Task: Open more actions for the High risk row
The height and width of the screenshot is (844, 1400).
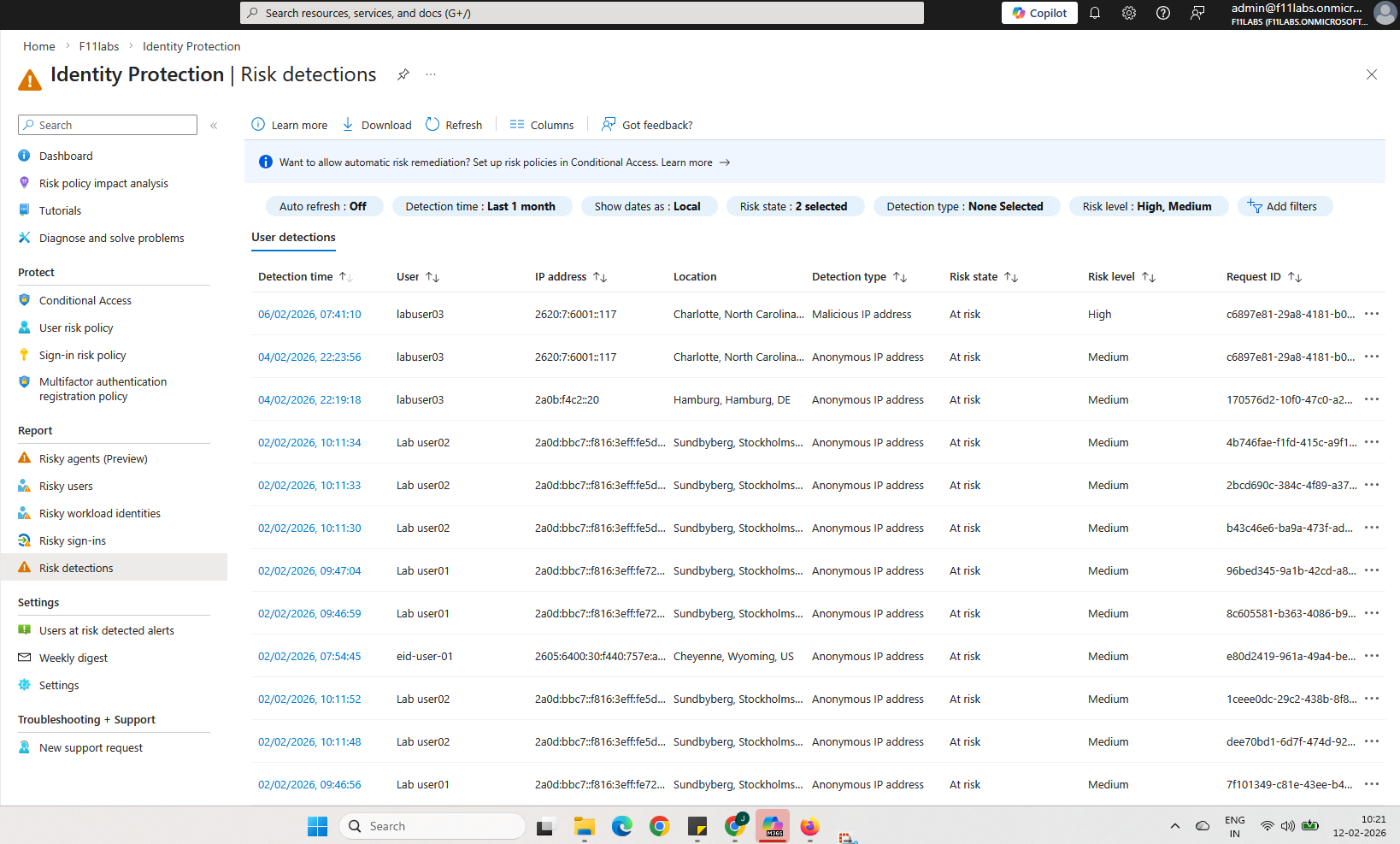Action: [1371, 314]
